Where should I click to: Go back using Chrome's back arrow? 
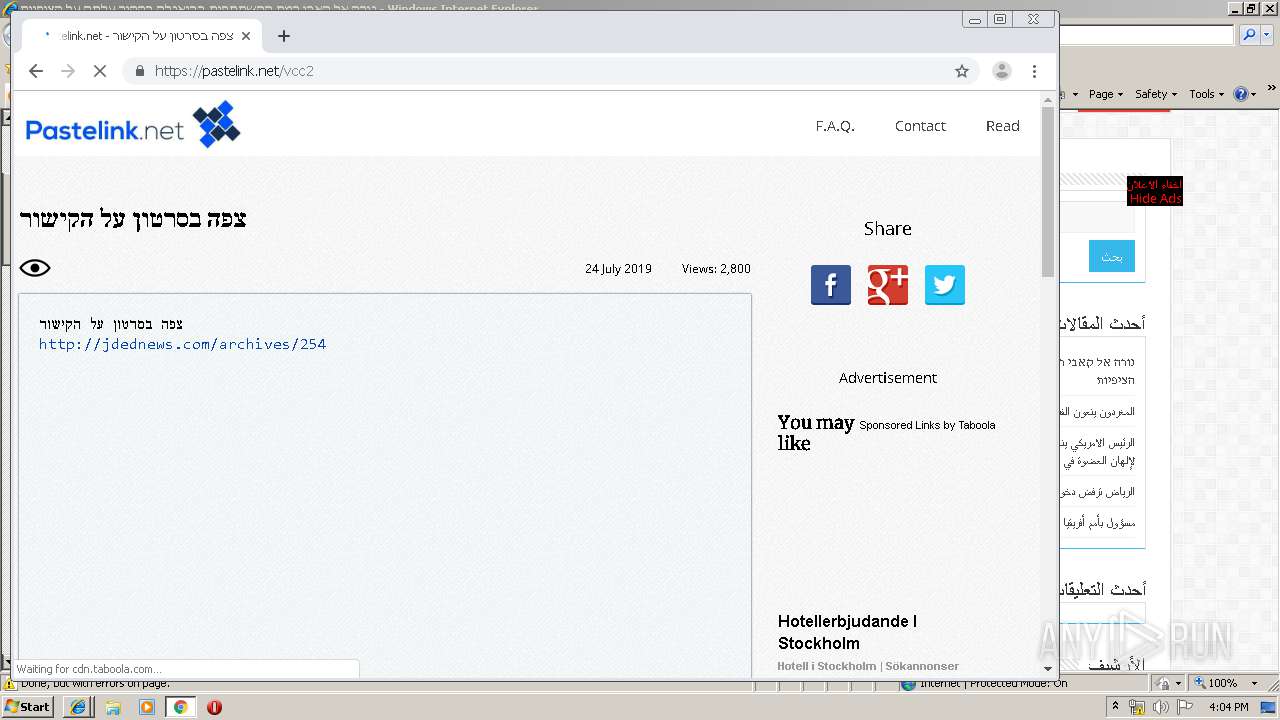click(x=36, y=71)
